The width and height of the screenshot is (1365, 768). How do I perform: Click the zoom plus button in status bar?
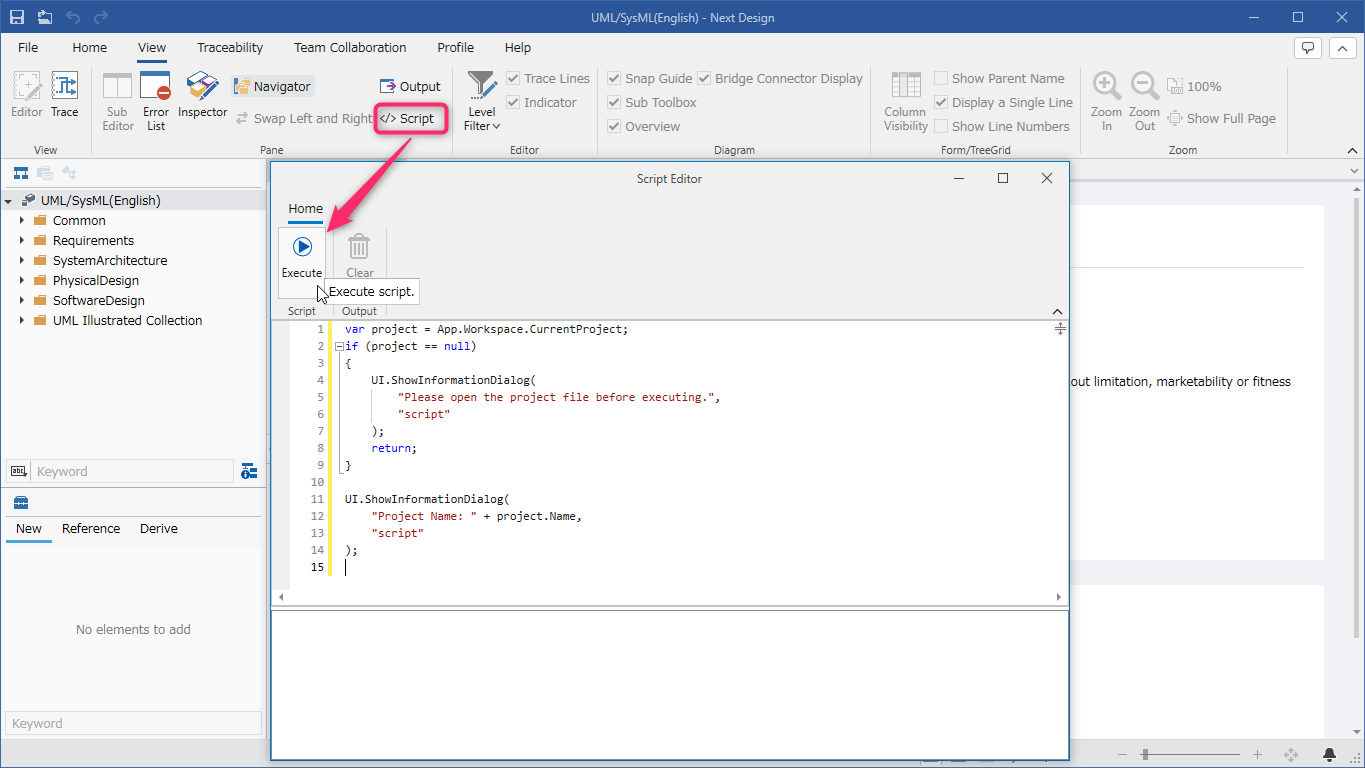pos(1258,754)
